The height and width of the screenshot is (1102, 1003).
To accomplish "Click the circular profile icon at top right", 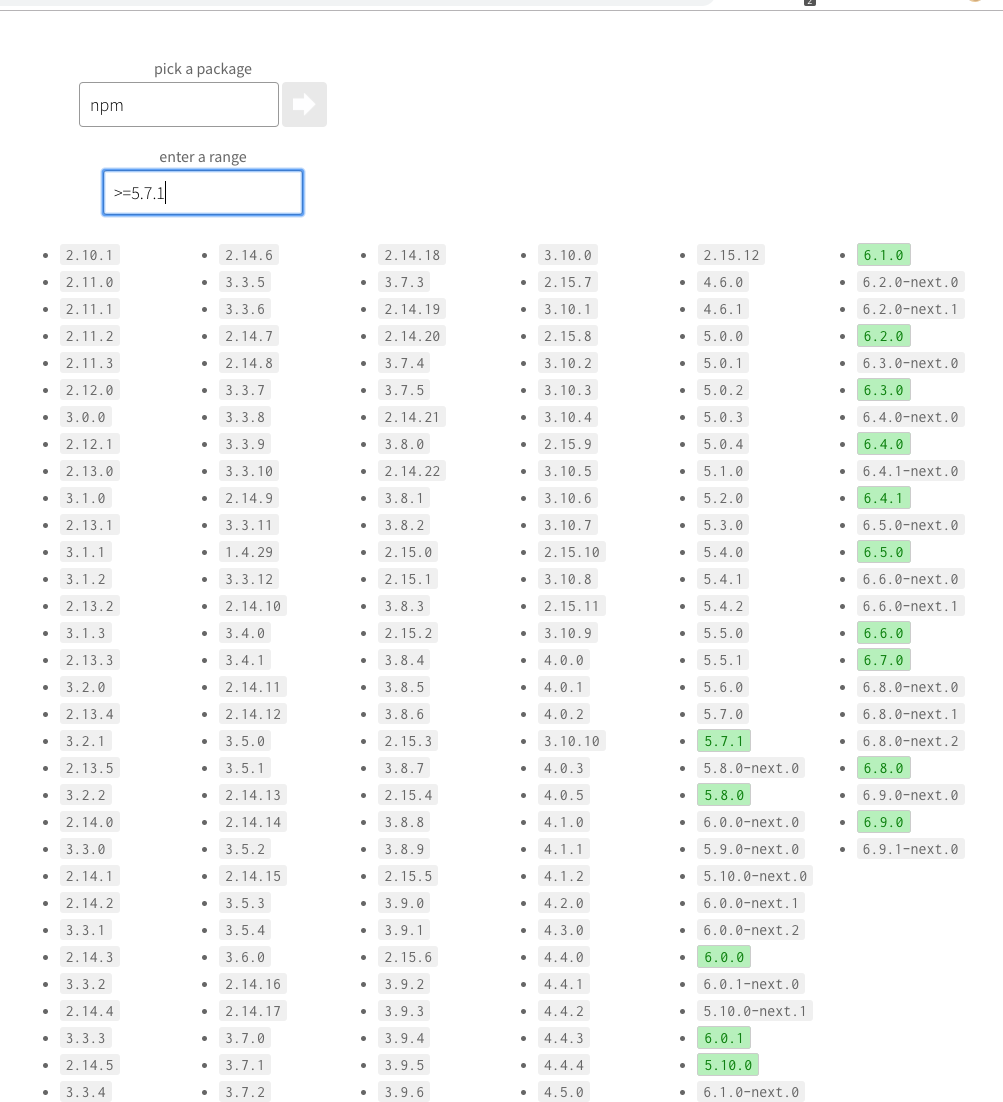I will 975,3.
